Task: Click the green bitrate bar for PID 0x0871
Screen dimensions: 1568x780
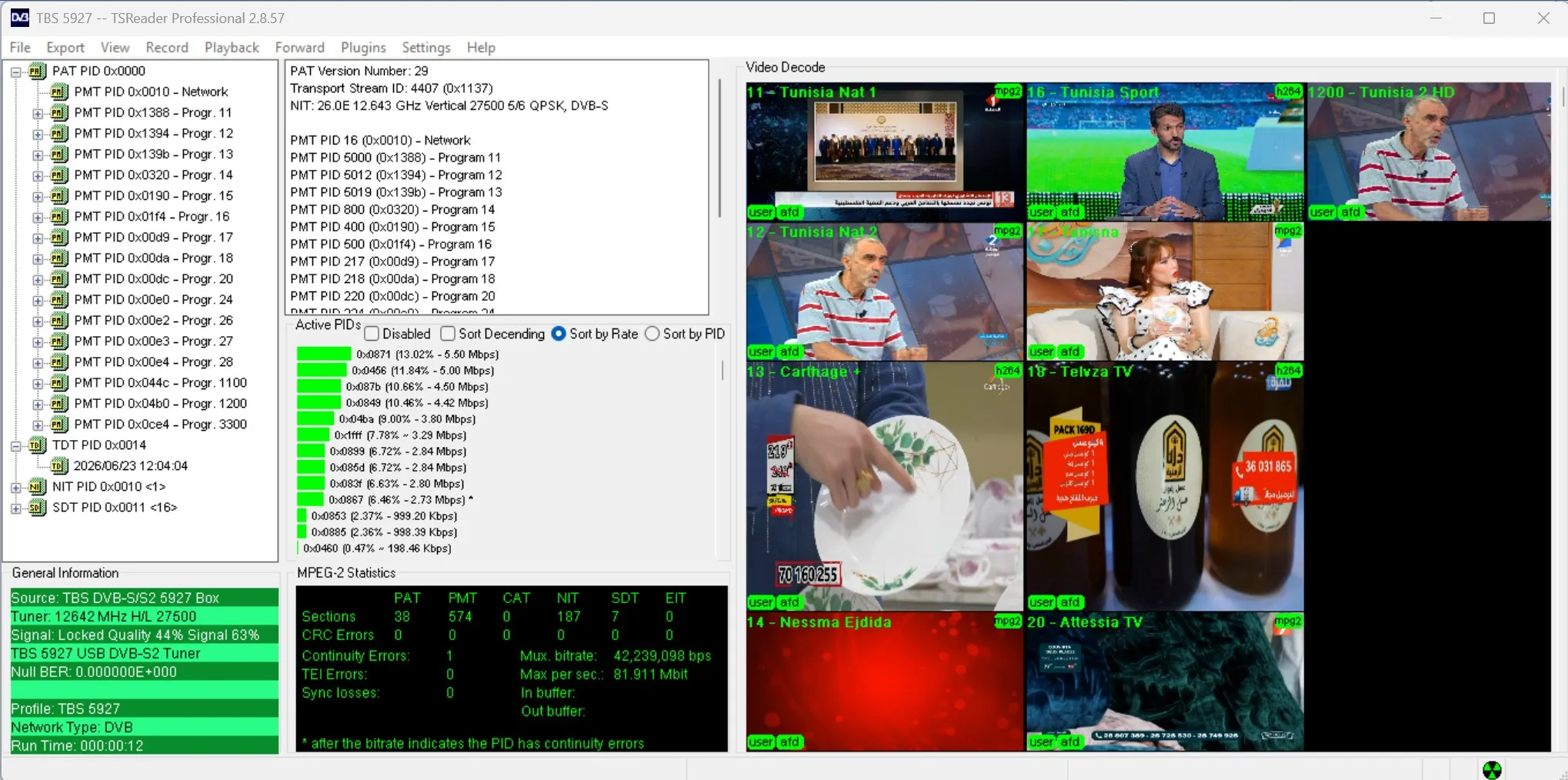Action: pyautogui.click(x=324, y=354)
